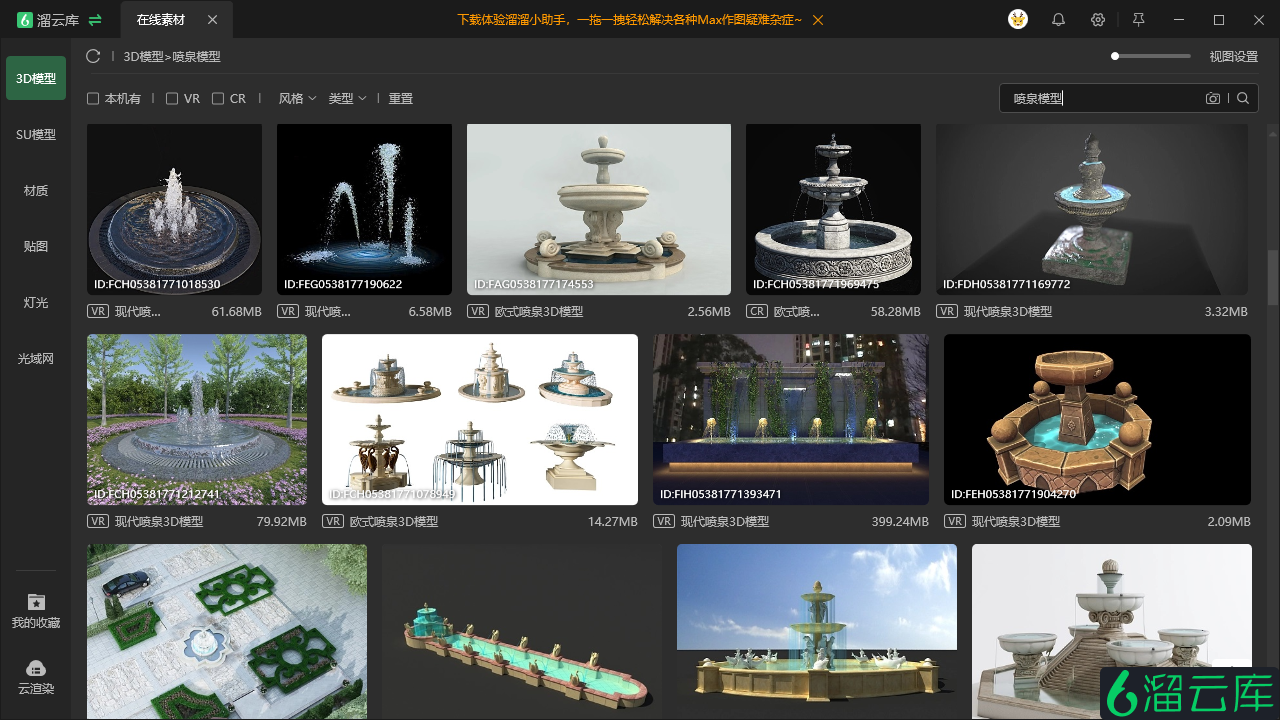Adjust the thumbnail size slider
This screenshot has height=720, width=1280.
click(x=1151, y=56)
